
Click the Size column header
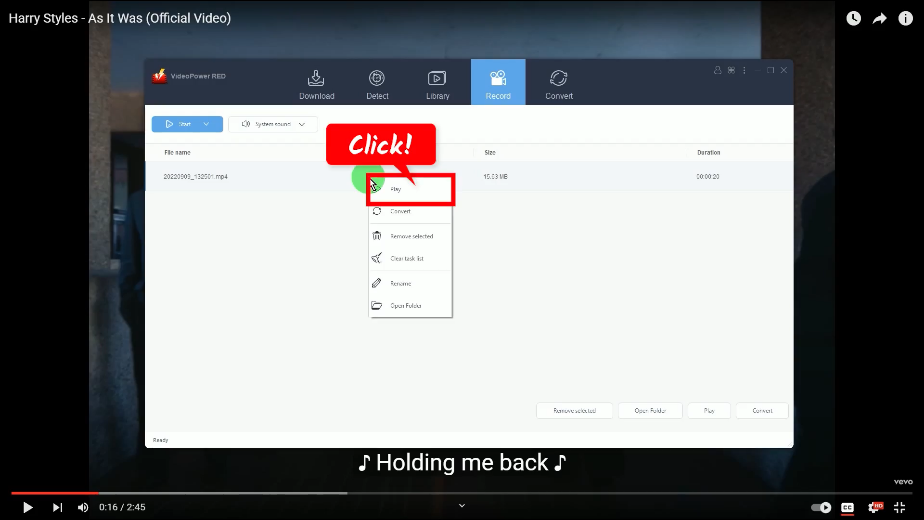(490, 153)
